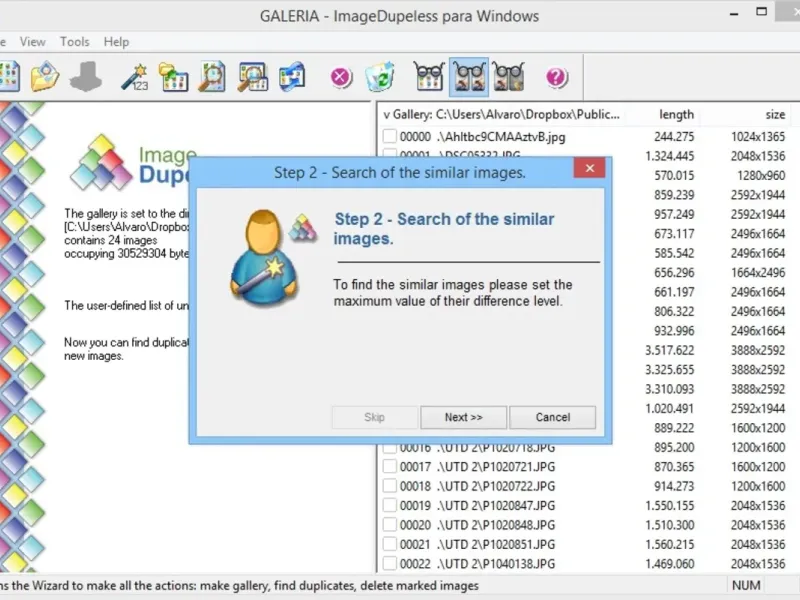
Task: Check the box for 00016 P1020718.JPG
Action: tap(390, 448)
